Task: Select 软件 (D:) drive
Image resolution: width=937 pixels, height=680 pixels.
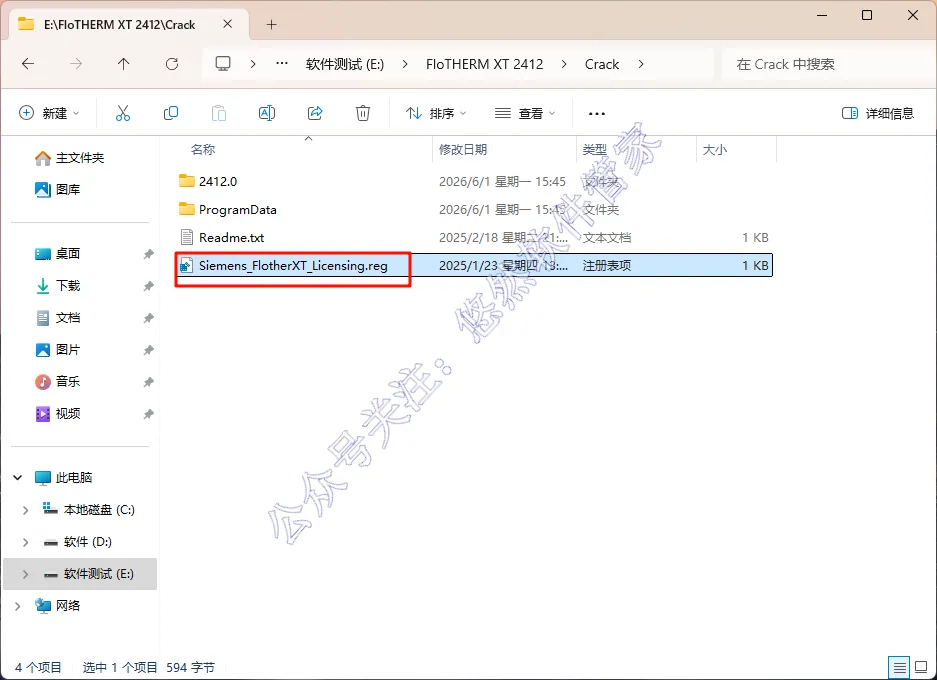Action: [x=78, y=542]
